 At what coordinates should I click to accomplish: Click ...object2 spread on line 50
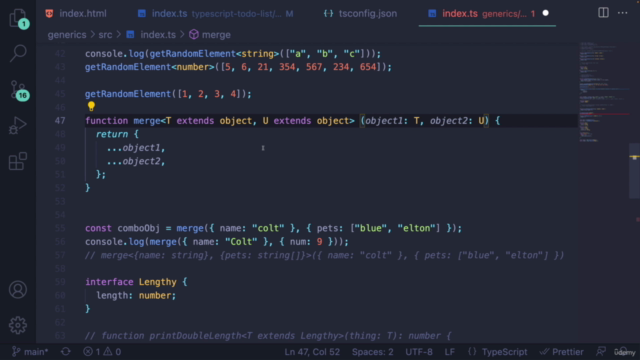pyautogui.click(x=136, y=161)
